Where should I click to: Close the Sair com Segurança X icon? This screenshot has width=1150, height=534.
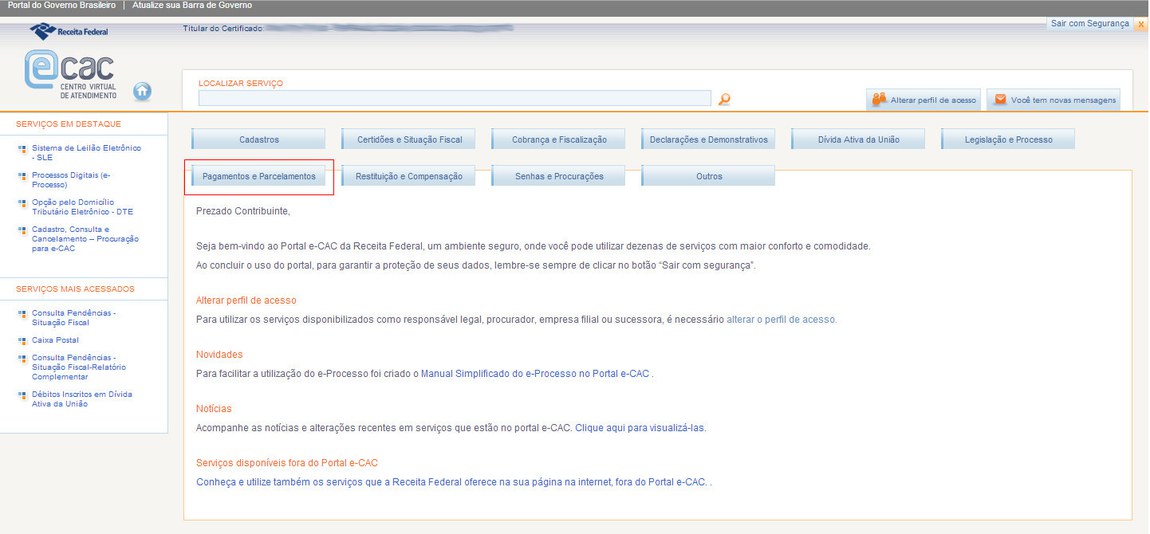(x=1141, y=24)
